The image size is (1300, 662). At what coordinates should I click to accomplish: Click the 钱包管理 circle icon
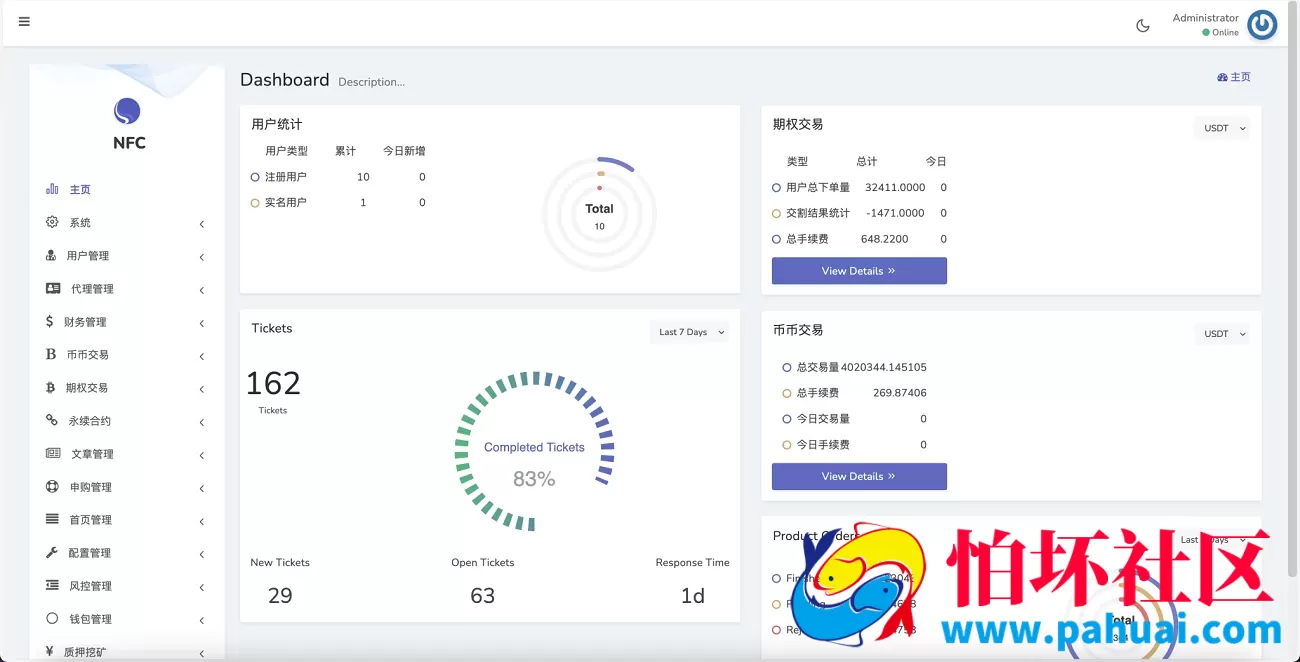point(52,618)
